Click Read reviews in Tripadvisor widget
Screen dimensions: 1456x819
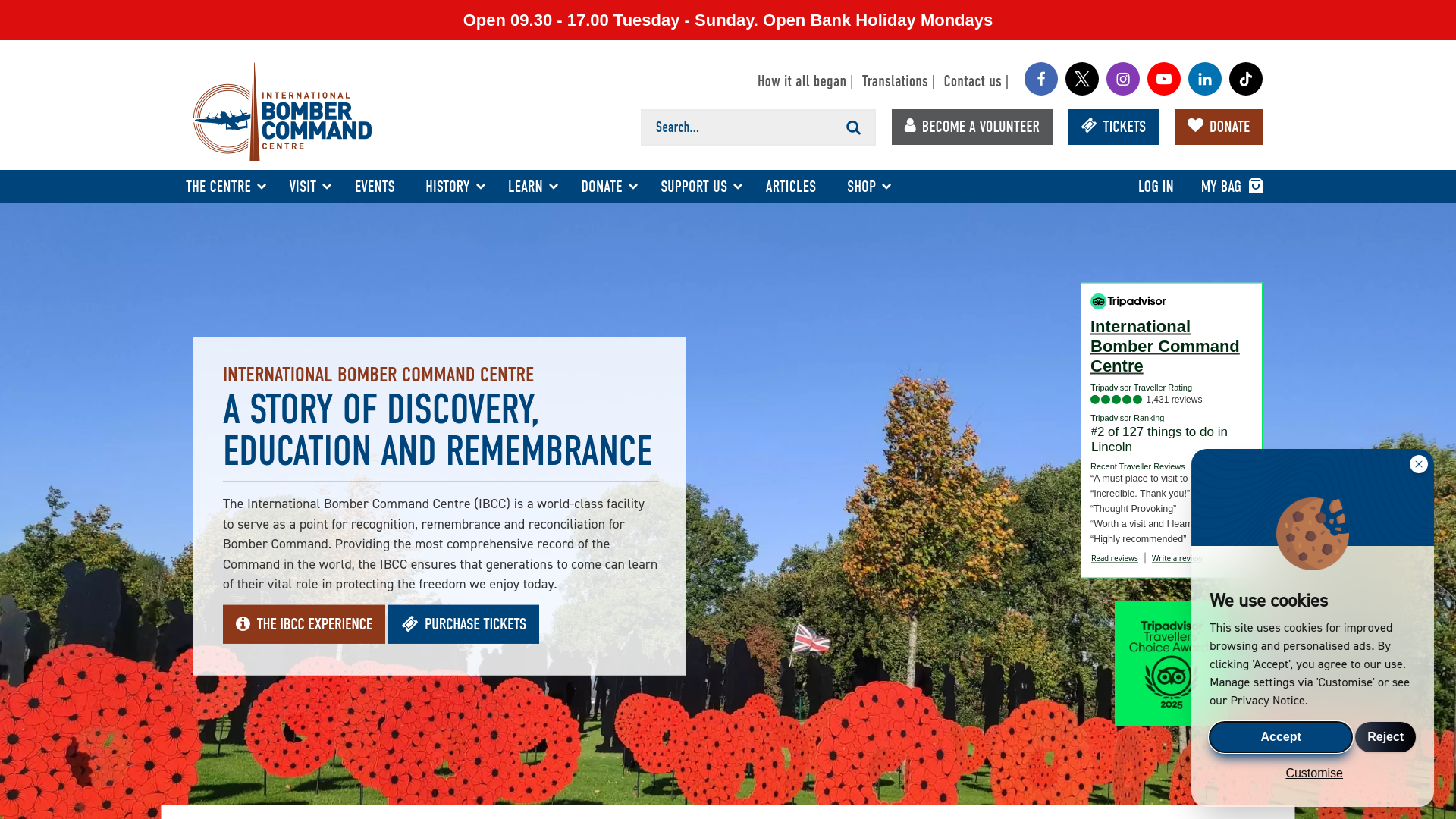(x=1114, y=558)
